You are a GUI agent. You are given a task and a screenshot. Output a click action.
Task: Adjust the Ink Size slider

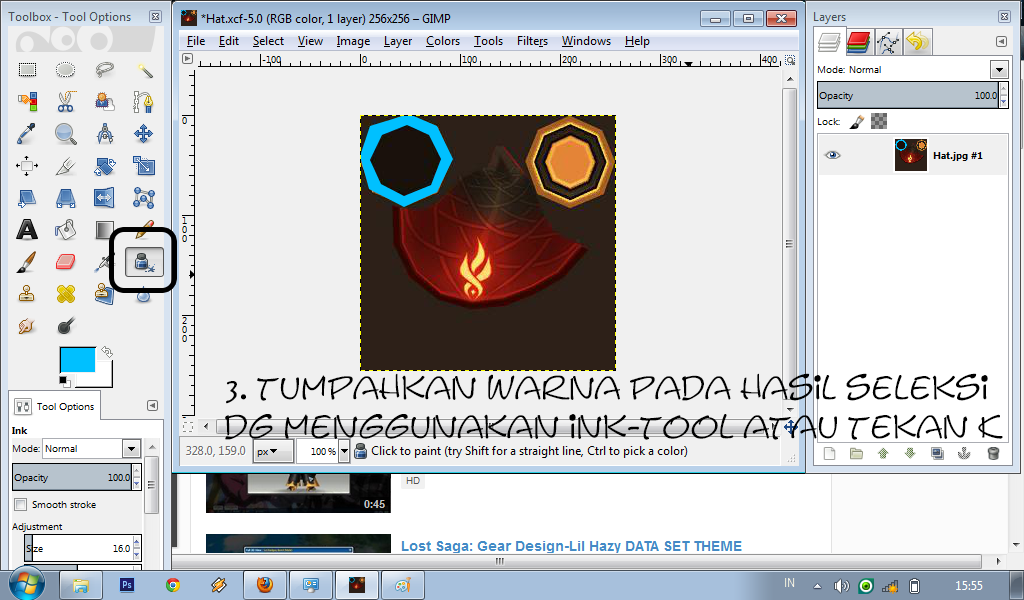coord(78,548)
